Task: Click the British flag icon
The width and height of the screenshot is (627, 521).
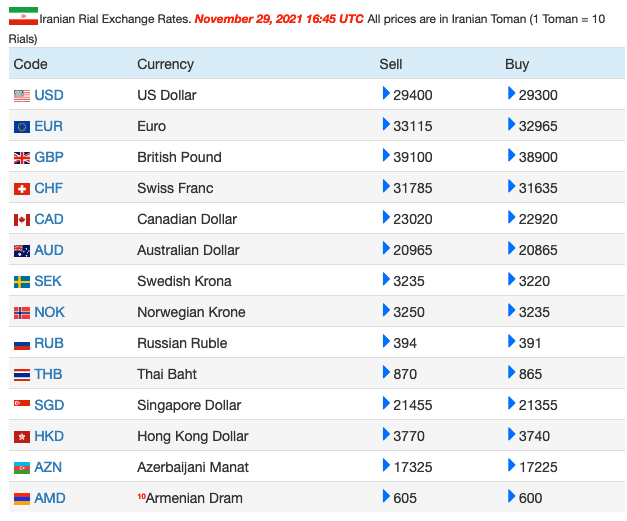Action: [22, 158]
